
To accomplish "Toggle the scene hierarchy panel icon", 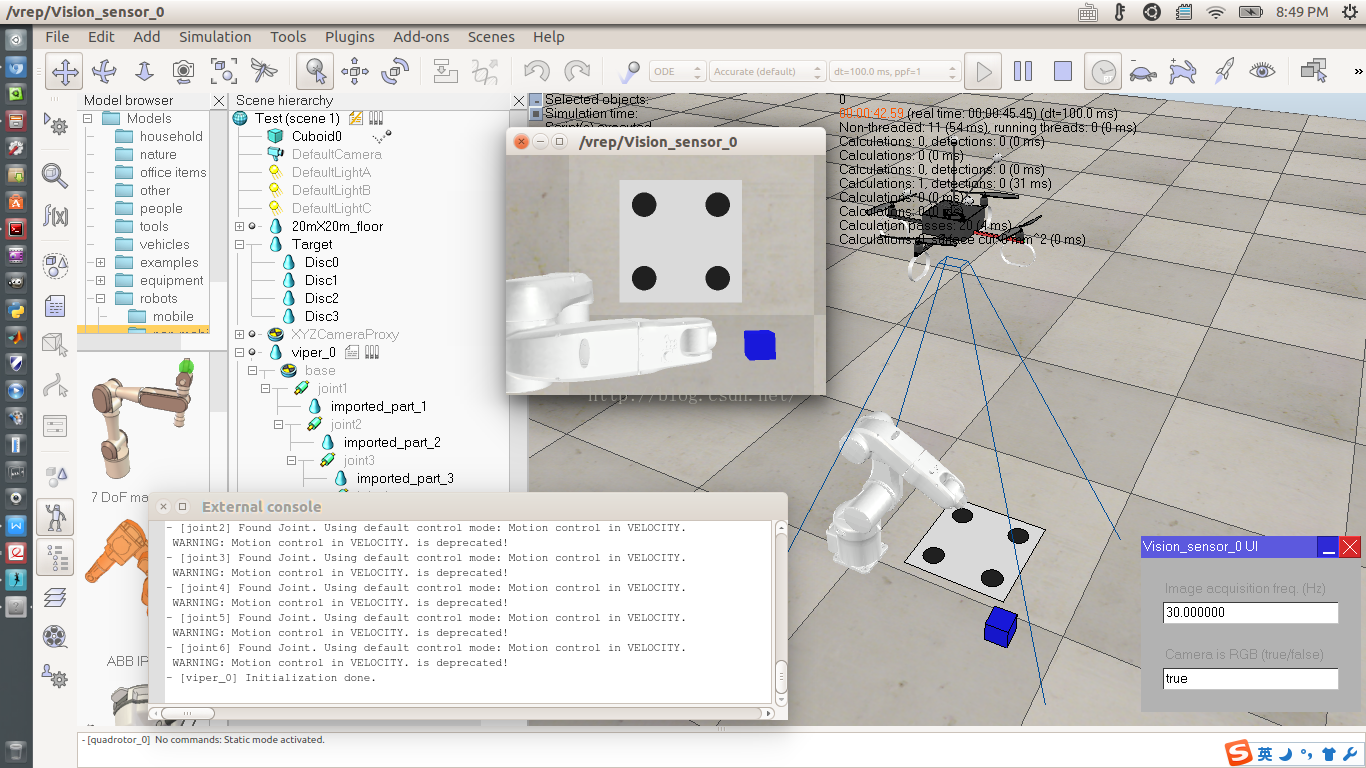I will (56, 557).
